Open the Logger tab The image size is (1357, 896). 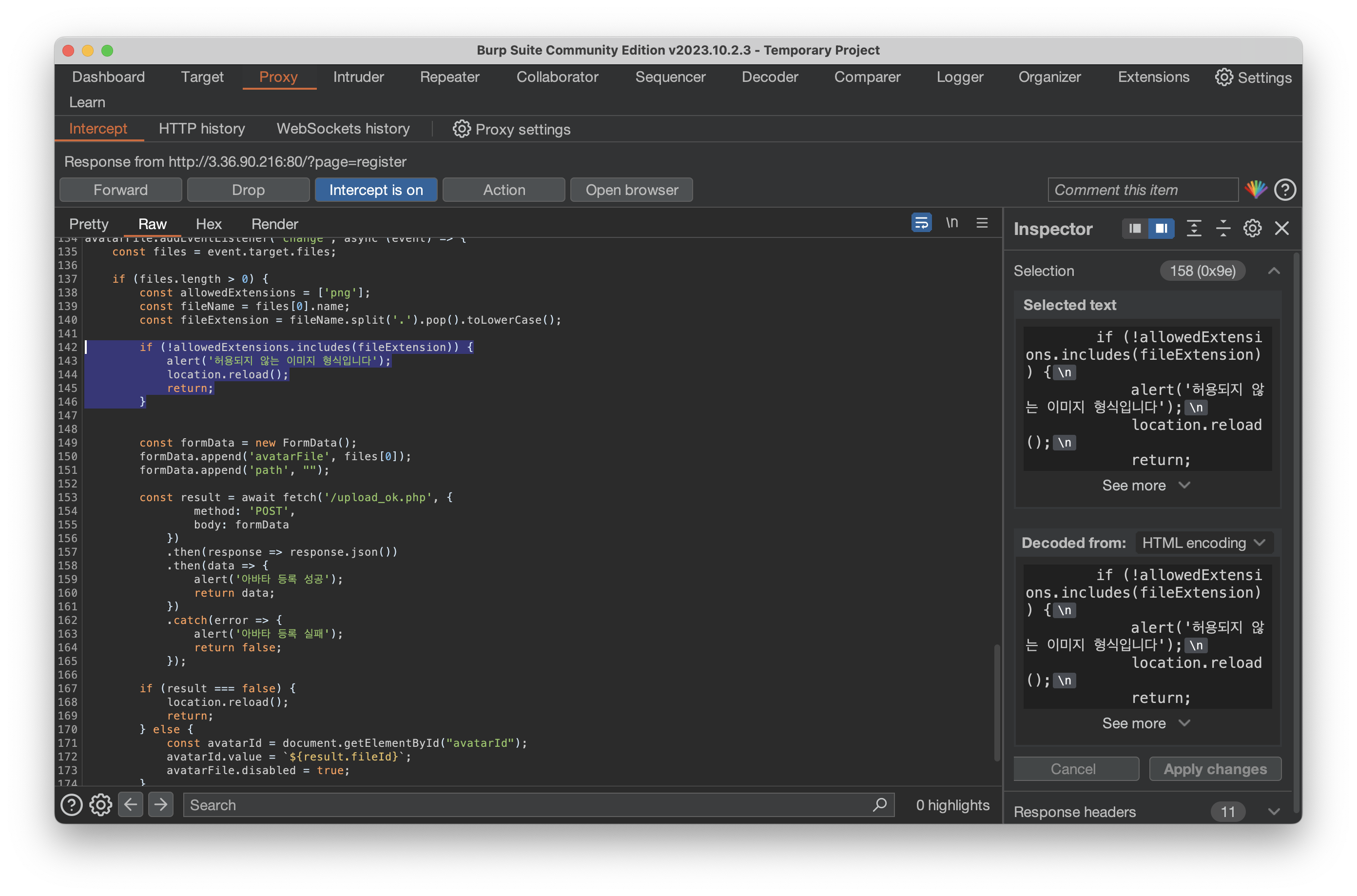click(960, 77)
